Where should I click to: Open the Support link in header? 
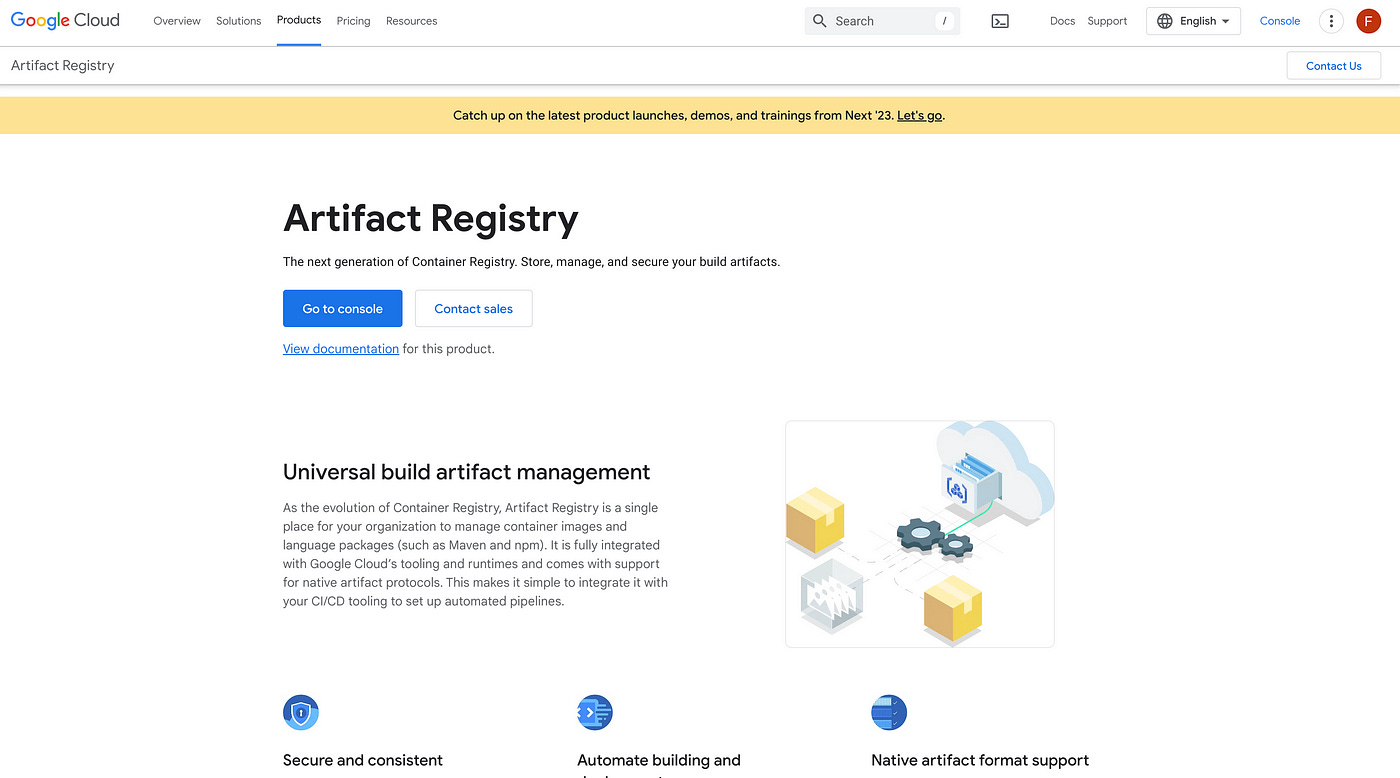pyautogui.click(x=1107, y=21)
